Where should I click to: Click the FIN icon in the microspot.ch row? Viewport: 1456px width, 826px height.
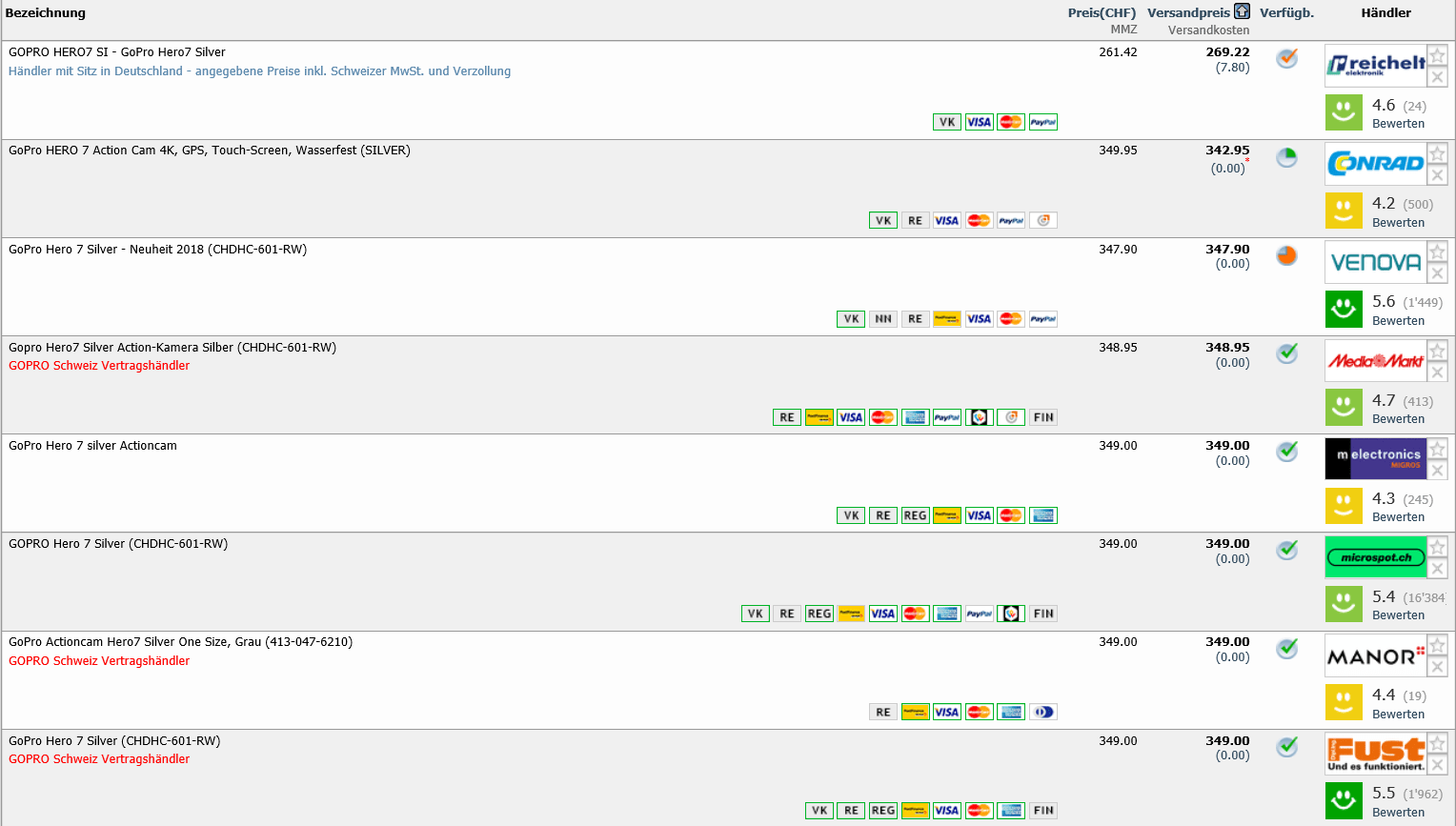1043,614
